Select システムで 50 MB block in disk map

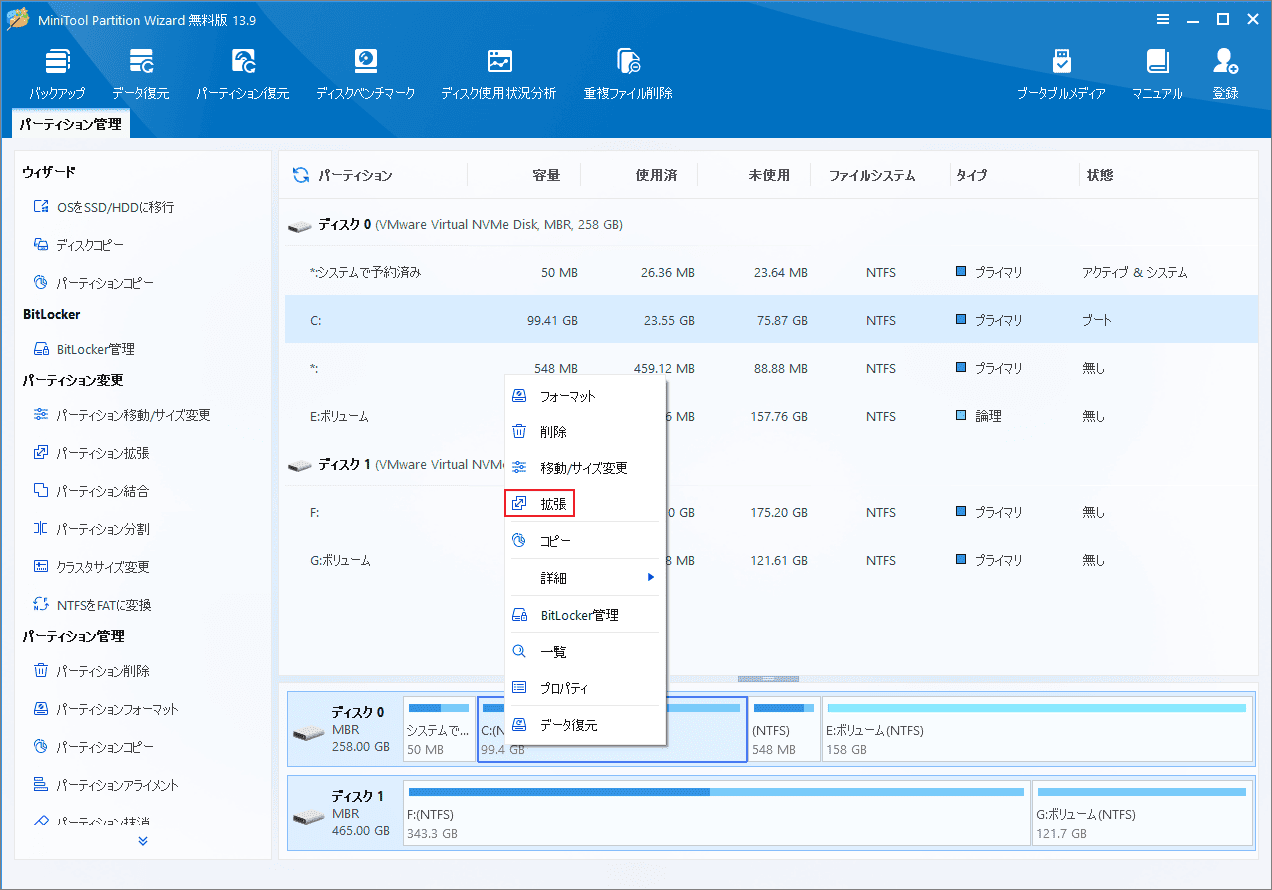pos(439,729)
